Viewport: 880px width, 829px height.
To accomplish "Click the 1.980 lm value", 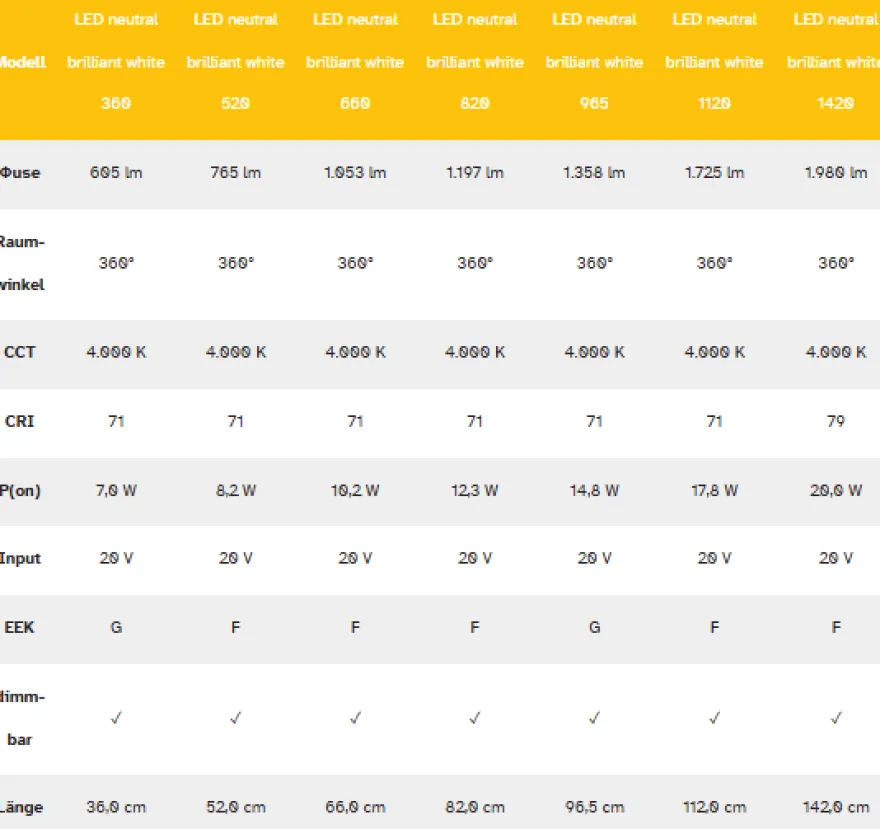I will tap(836, 173).
